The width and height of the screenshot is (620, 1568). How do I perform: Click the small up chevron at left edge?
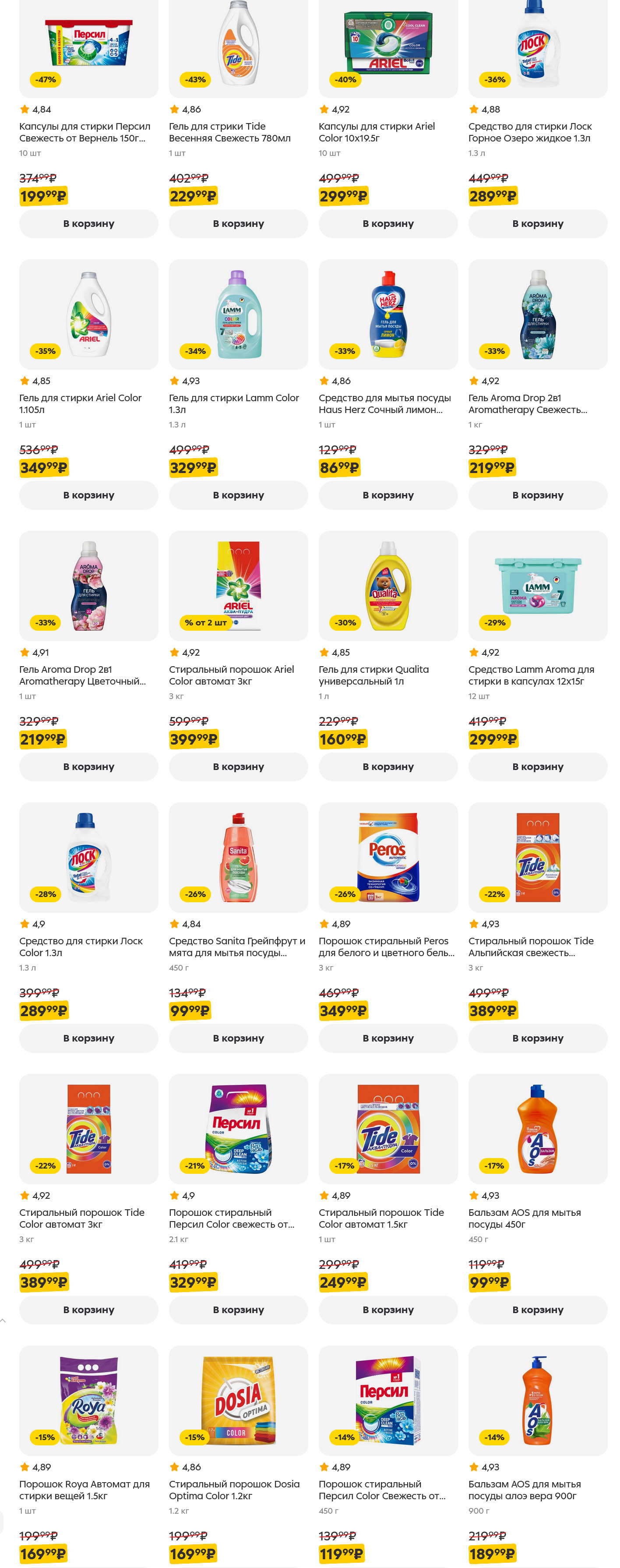(x=4, y=1320)
